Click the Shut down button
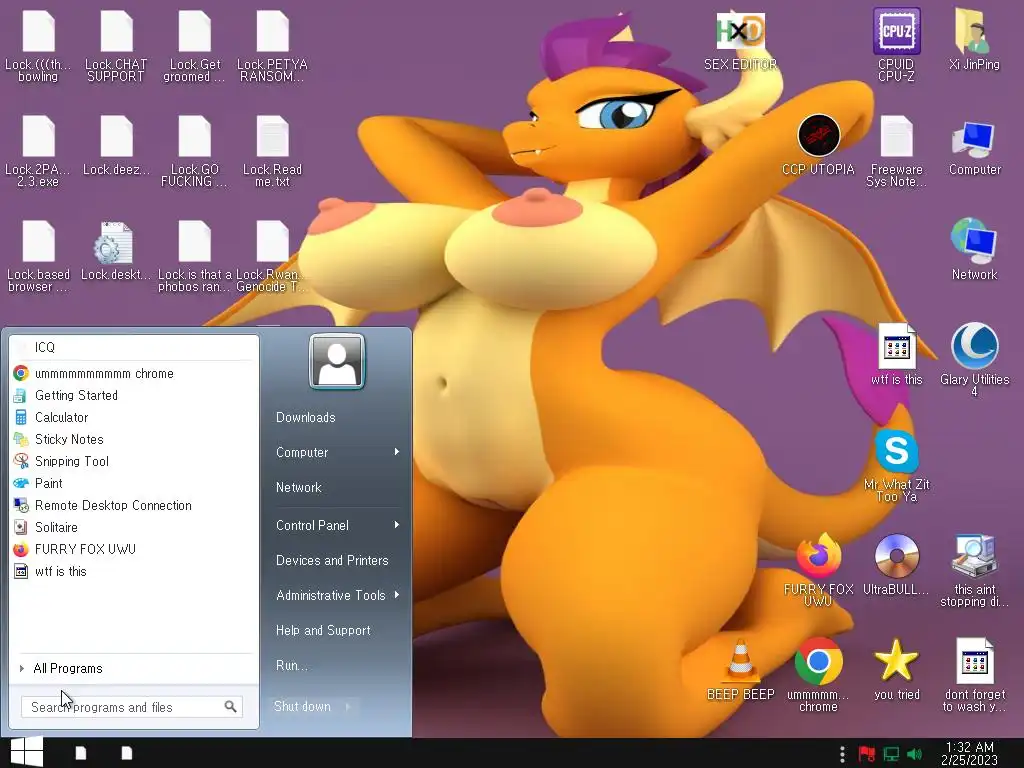Image resolution: width=1024 pixels, height=768 pixels. [302, 706]
